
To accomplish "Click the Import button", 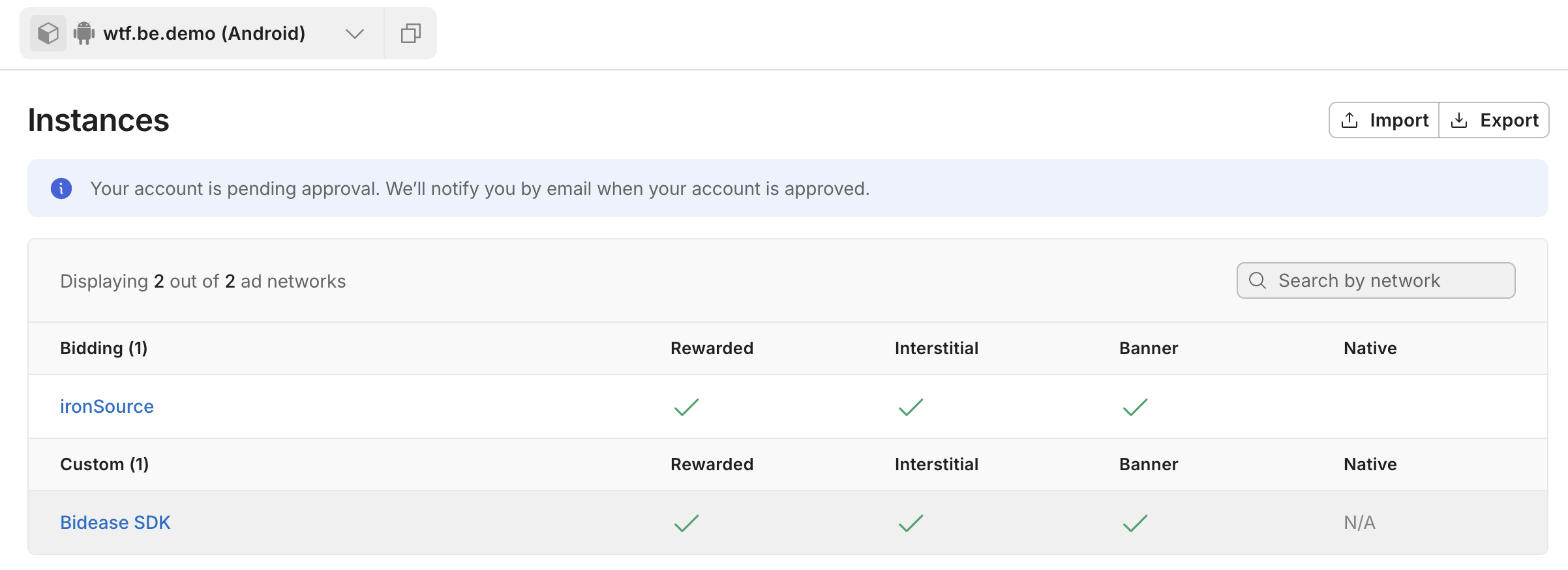I will point(1384,120).
